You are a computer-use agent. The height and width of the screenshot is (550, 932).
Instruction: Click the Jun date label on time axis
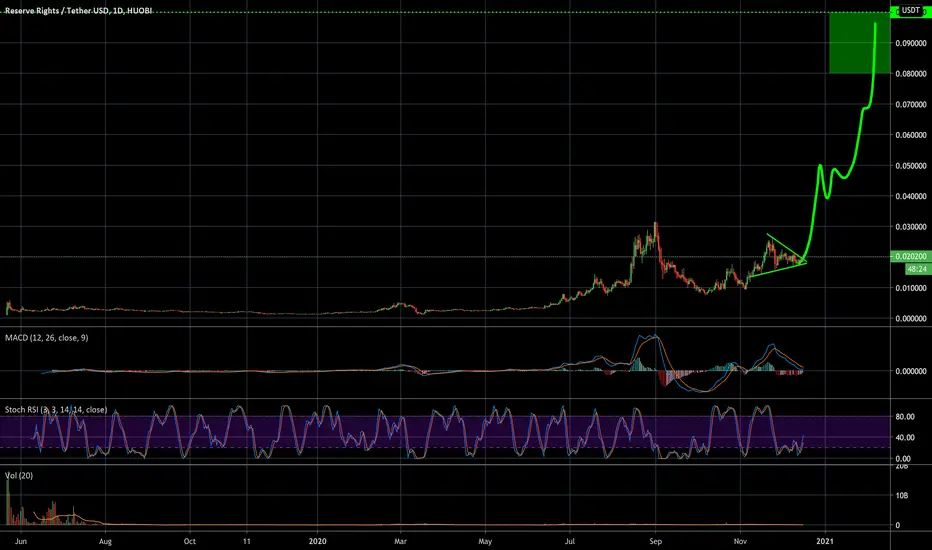(21, 541)
